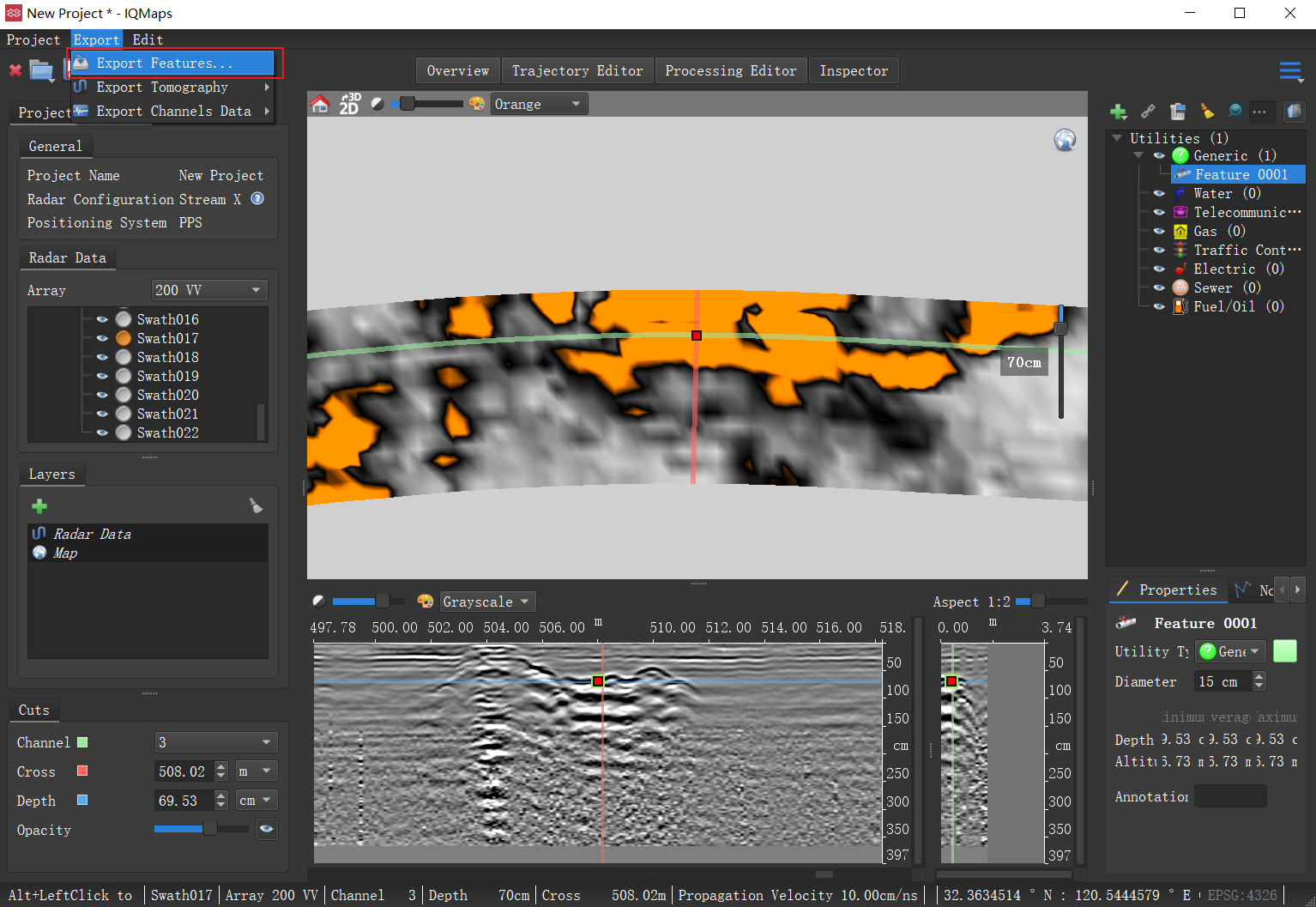
Task: Hide the Generic utilities category
Action: [x=1159, y=155]
